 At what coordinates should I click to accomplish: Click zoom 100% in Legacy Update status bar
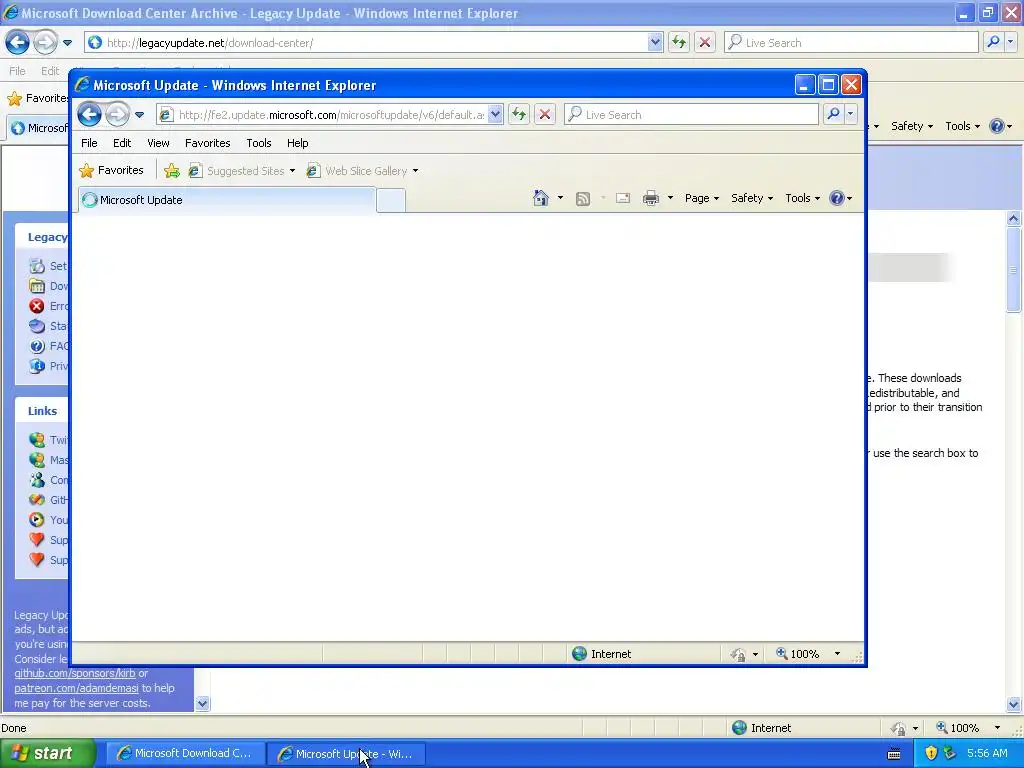click(957, 728)
